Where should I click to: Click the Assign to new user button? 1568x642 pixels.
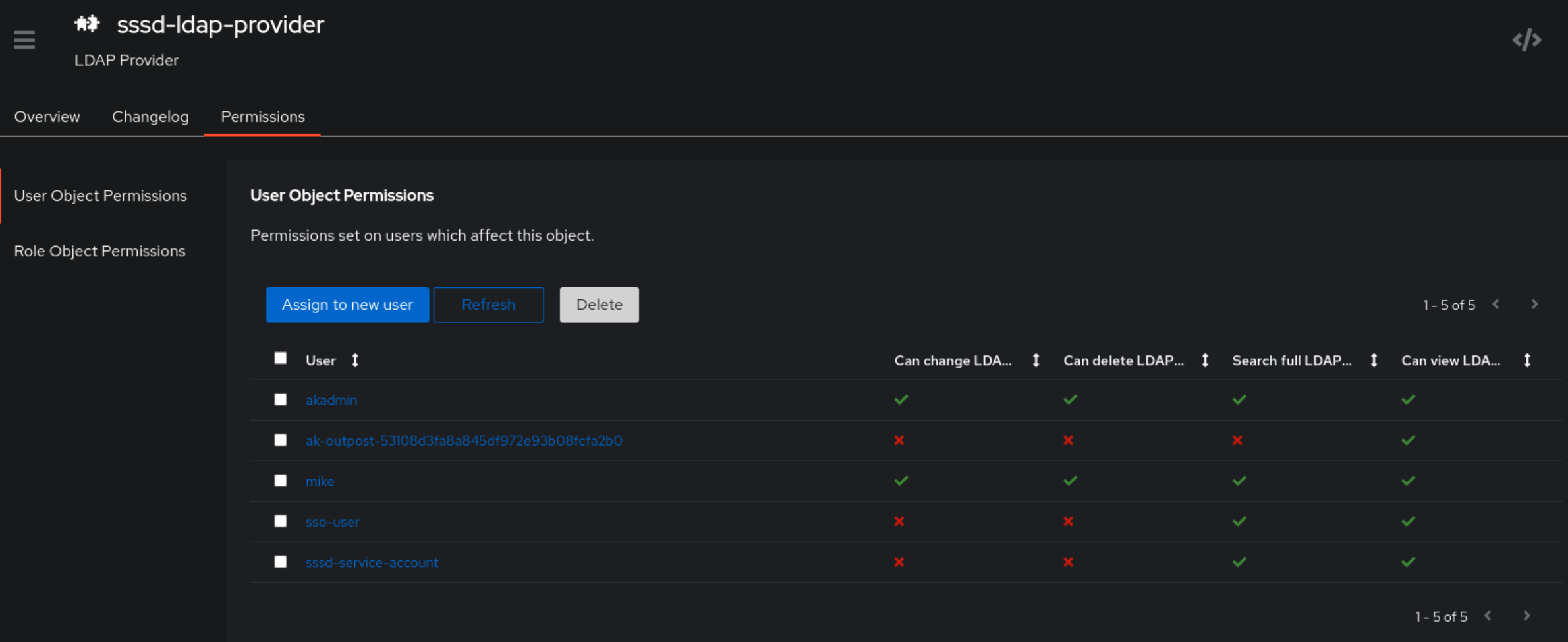coord(347,305)
